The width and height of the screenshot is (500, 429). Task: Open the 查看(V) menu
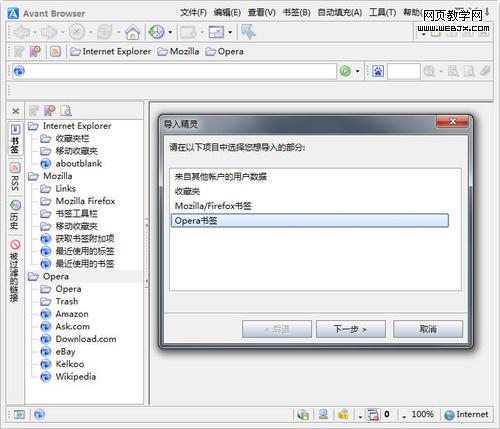(262, 13)
